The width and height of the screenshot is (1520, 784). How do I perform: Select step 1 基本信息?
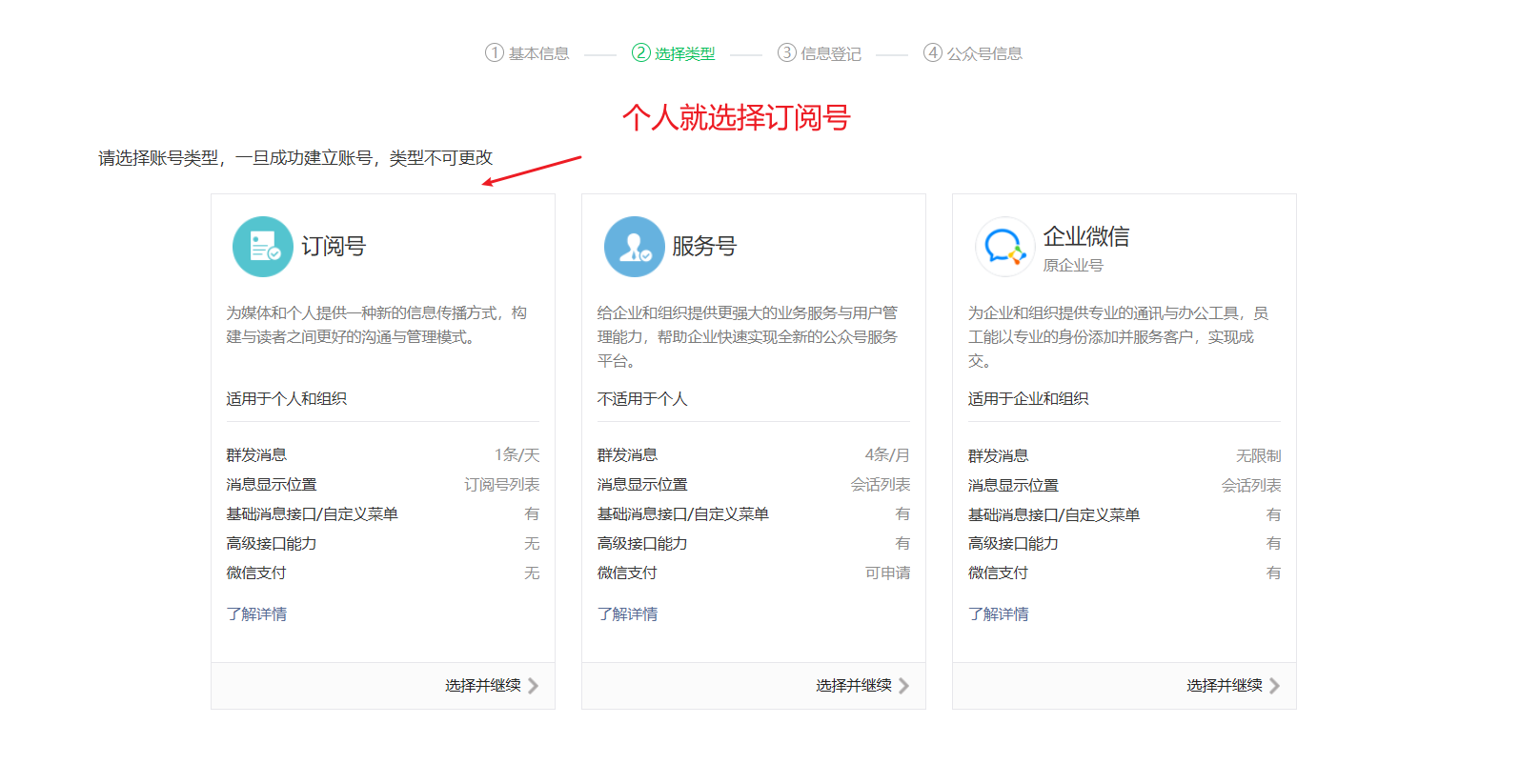pyautogui.click(x=527, y=53)
